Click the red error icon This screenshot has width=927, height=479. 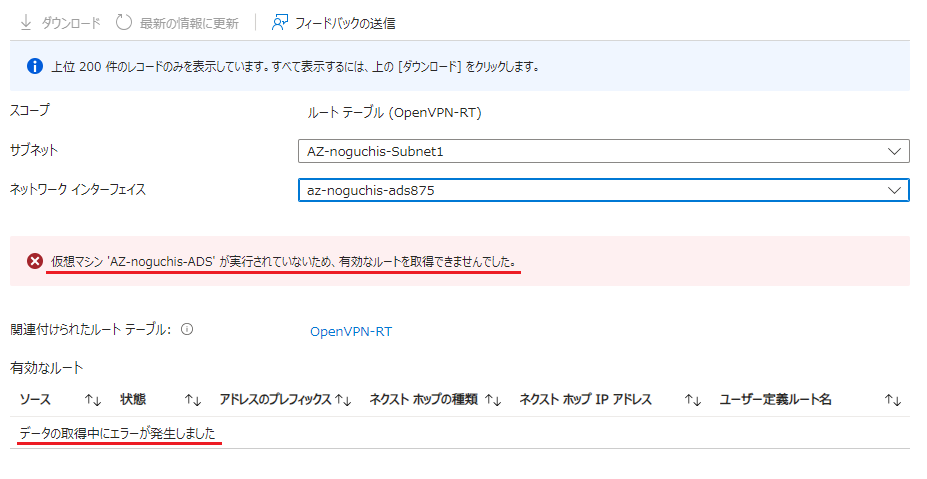click(x=35, y=261)
